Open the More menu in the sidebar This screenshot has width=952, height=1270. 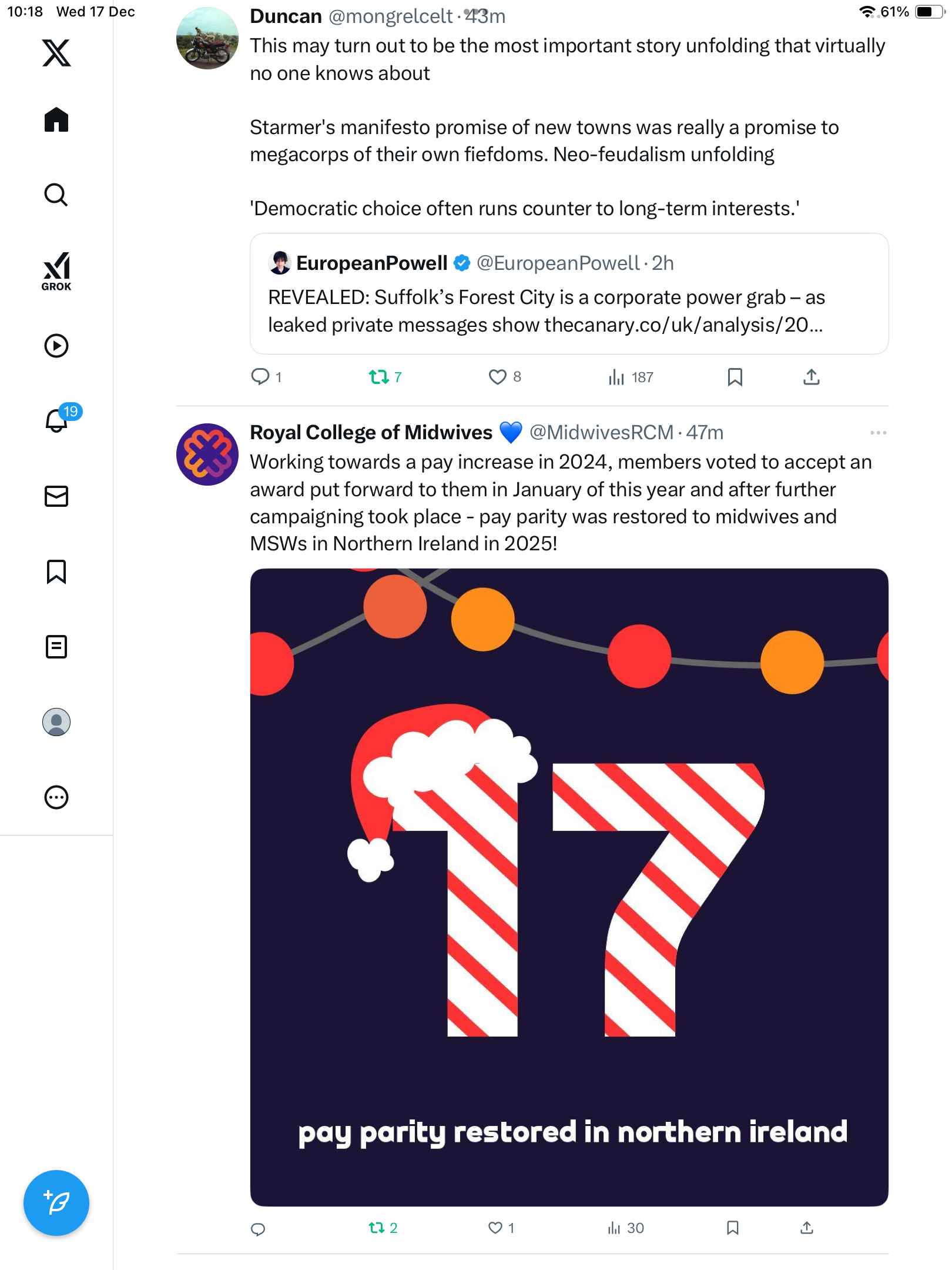click(x=56, y=797)
